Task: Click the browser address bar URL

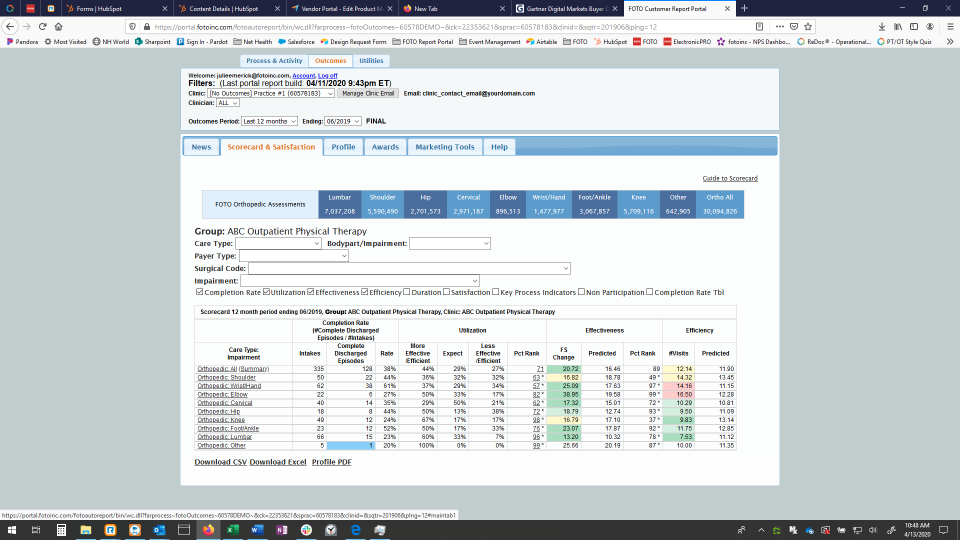Action: click(x=405, y=27)
